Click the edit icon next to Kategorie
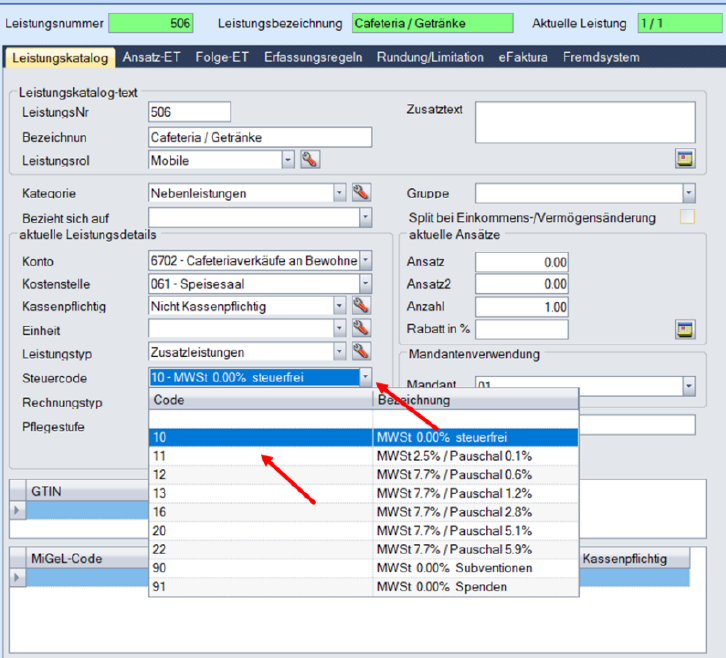The image size is (726, 658). [x=361, y=193]
